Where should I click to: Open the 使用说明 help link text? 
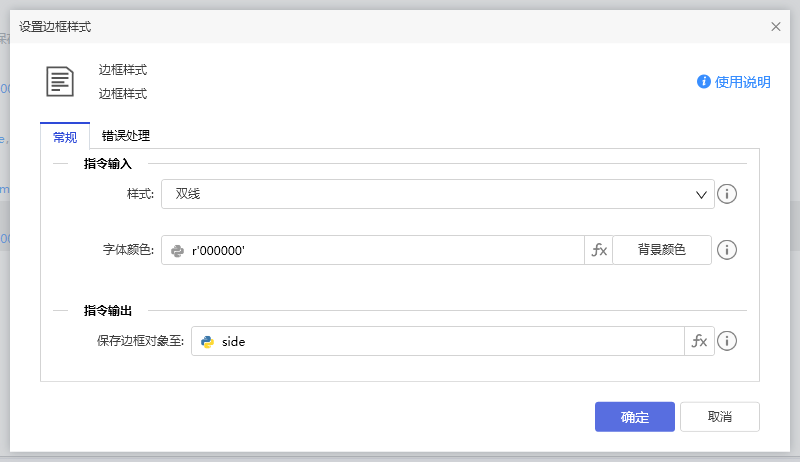(x=743, y=82)
